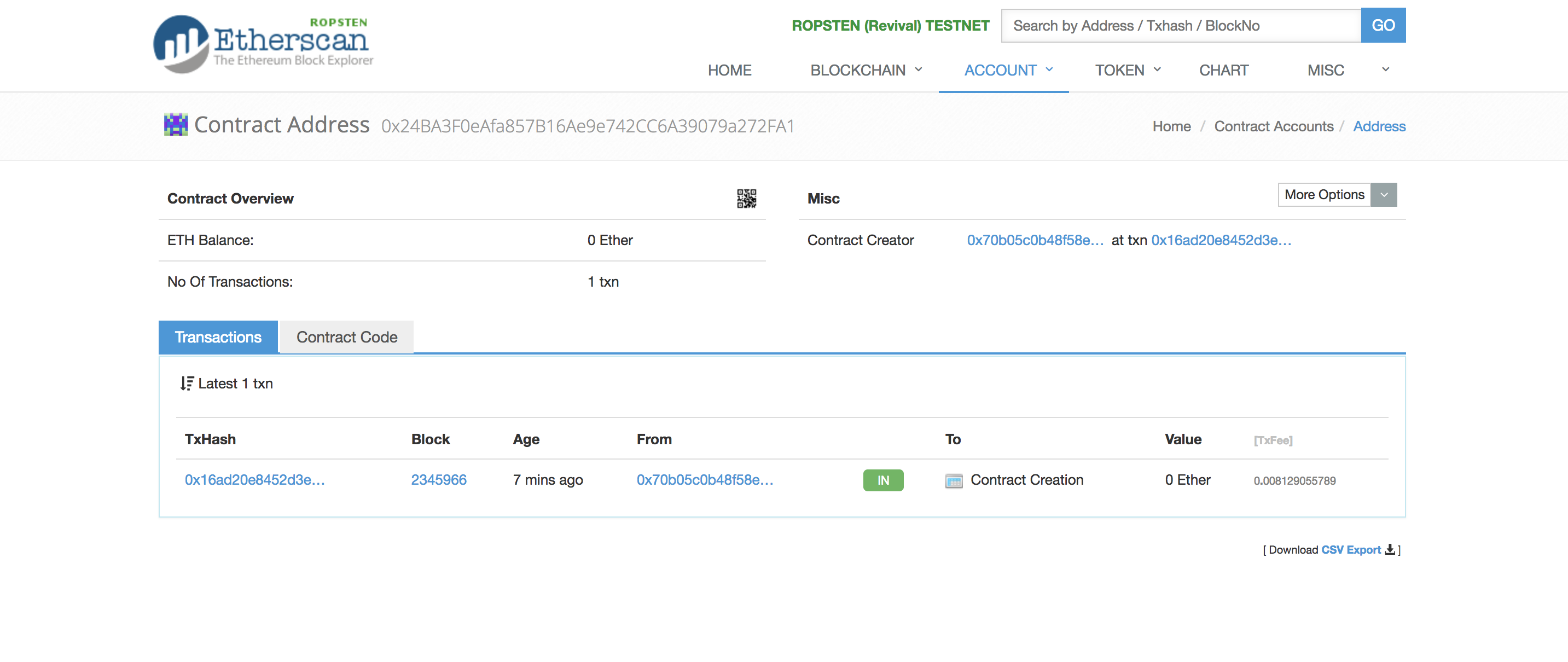Image resolution: width=1568 pixels, height=662 pixels.
Task: Click the contract address identicon
Action: 176,125
